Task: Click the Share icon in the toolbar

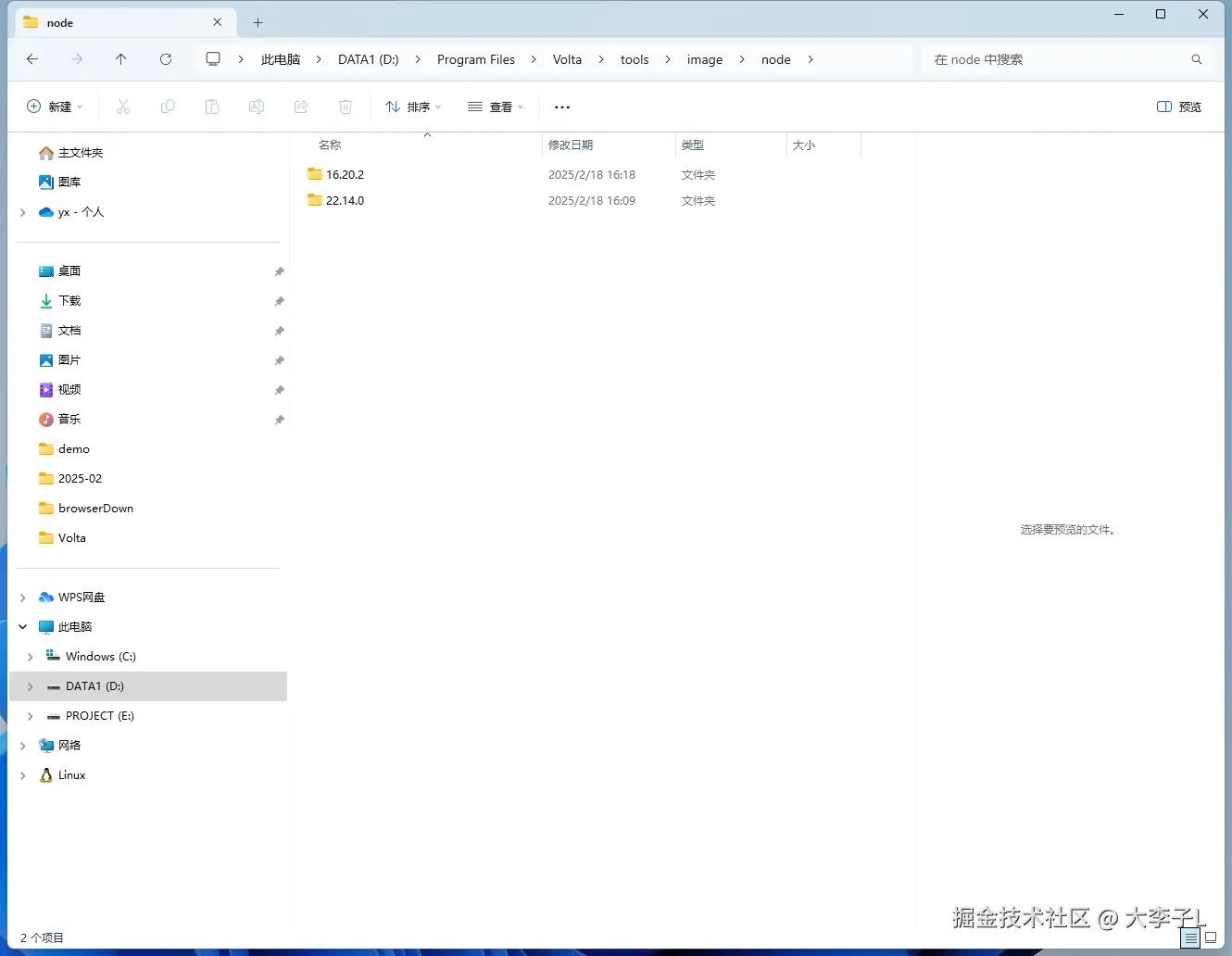Action: click(301, 107)
